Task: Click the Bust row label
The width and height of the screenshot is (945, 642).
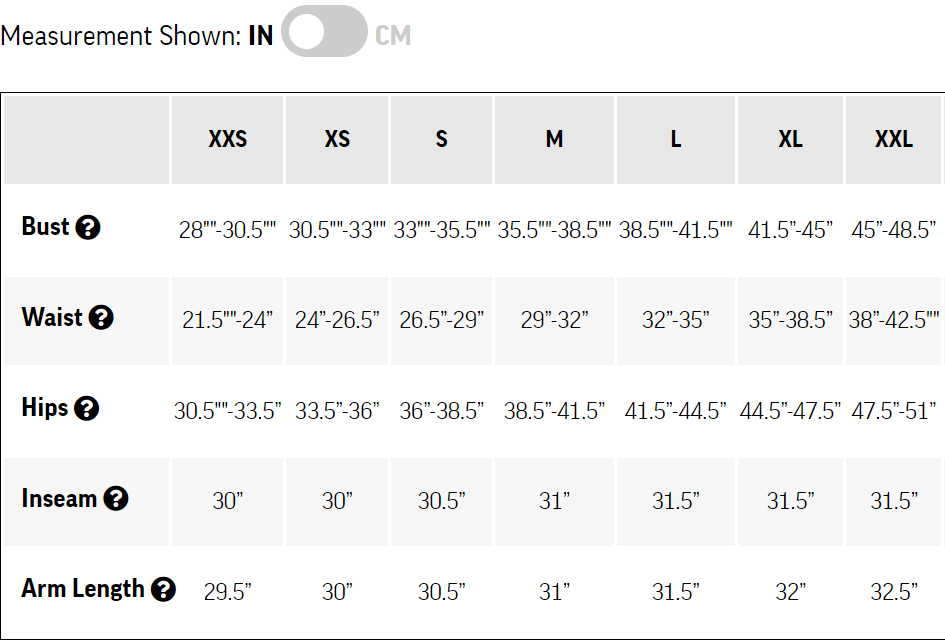Action: click(x=45, y=227)
